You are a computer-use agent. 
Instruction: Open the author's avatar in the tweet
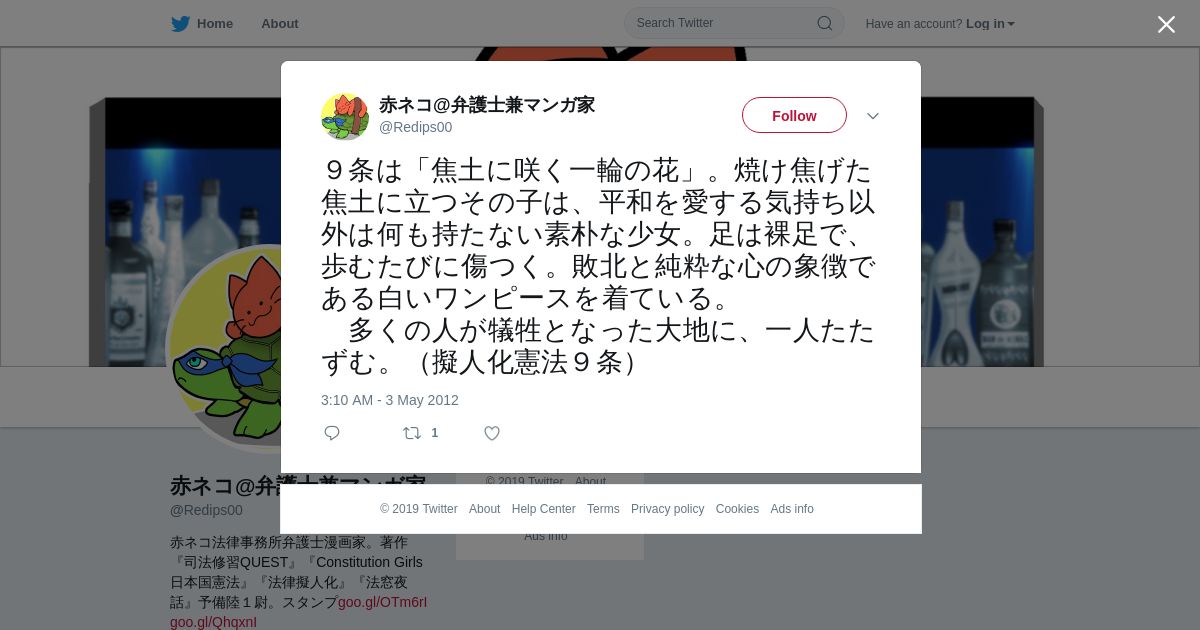[x=345, y=116]
